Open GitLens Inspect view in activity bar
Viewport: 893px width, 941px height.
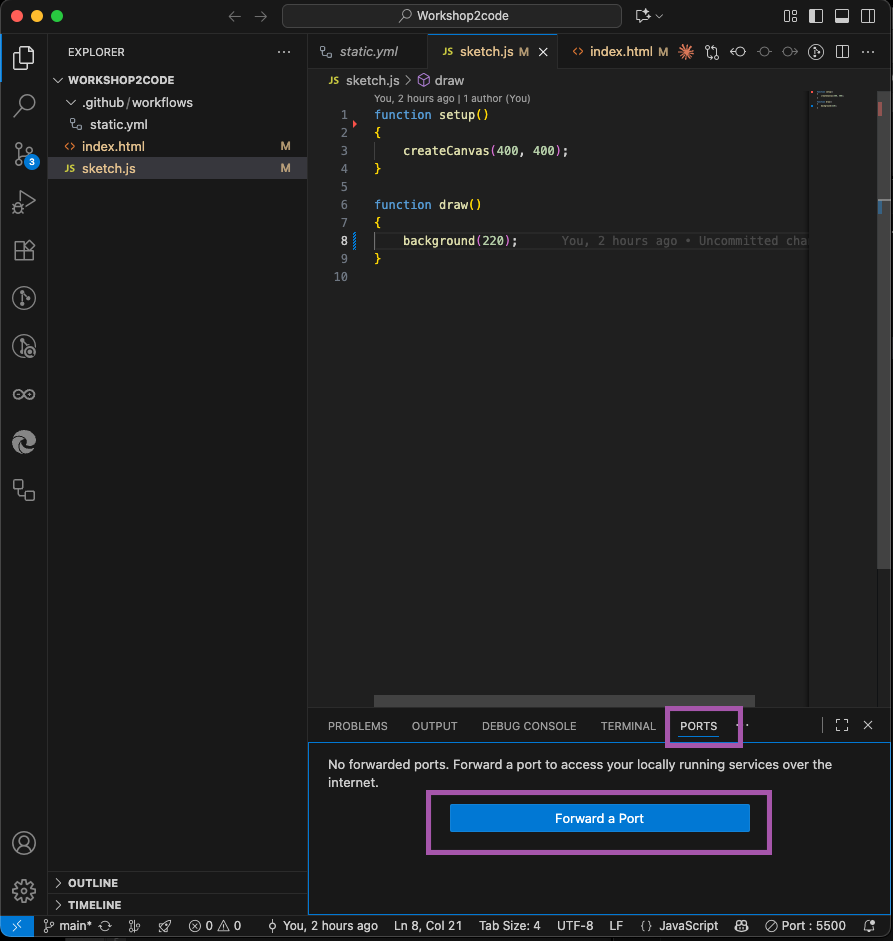click(x=24, y=346)
